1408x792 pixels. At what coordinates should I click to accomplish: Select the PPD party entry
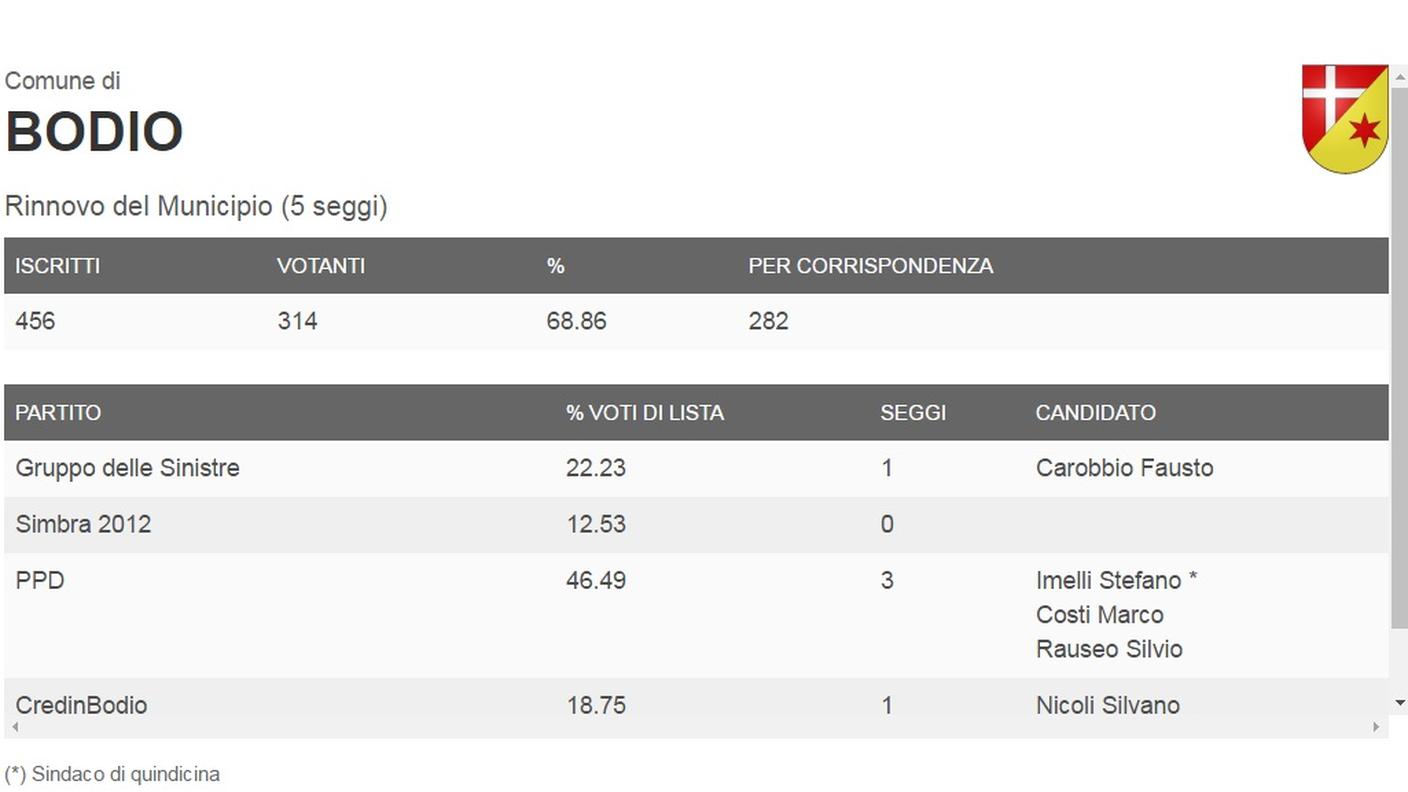pyautogui.click(x=40, y=580)
